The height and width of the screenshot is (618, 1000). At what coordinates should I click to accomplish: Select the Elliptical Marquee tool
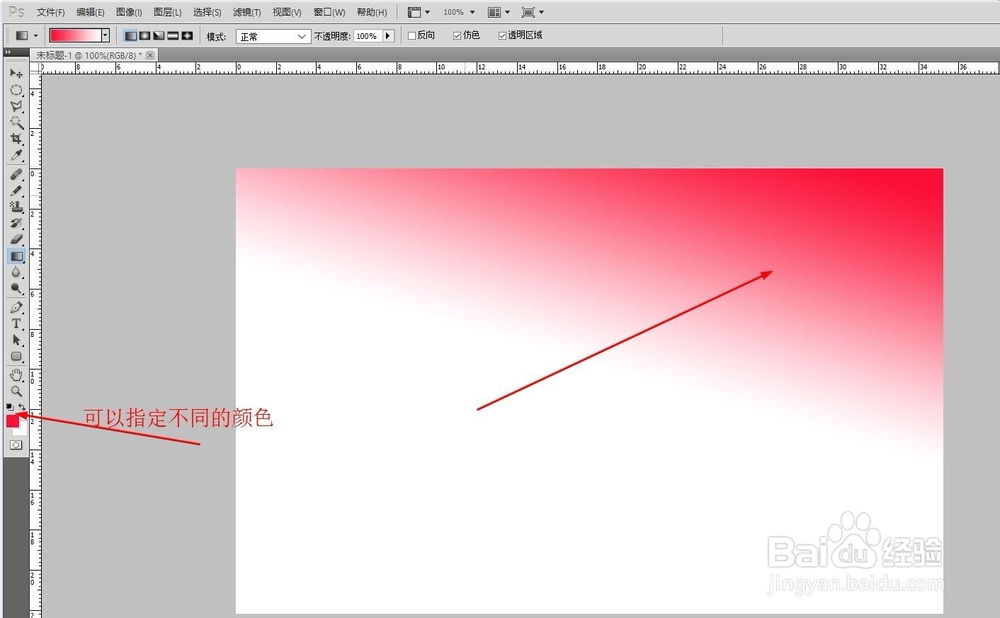[x=16, y=90]
